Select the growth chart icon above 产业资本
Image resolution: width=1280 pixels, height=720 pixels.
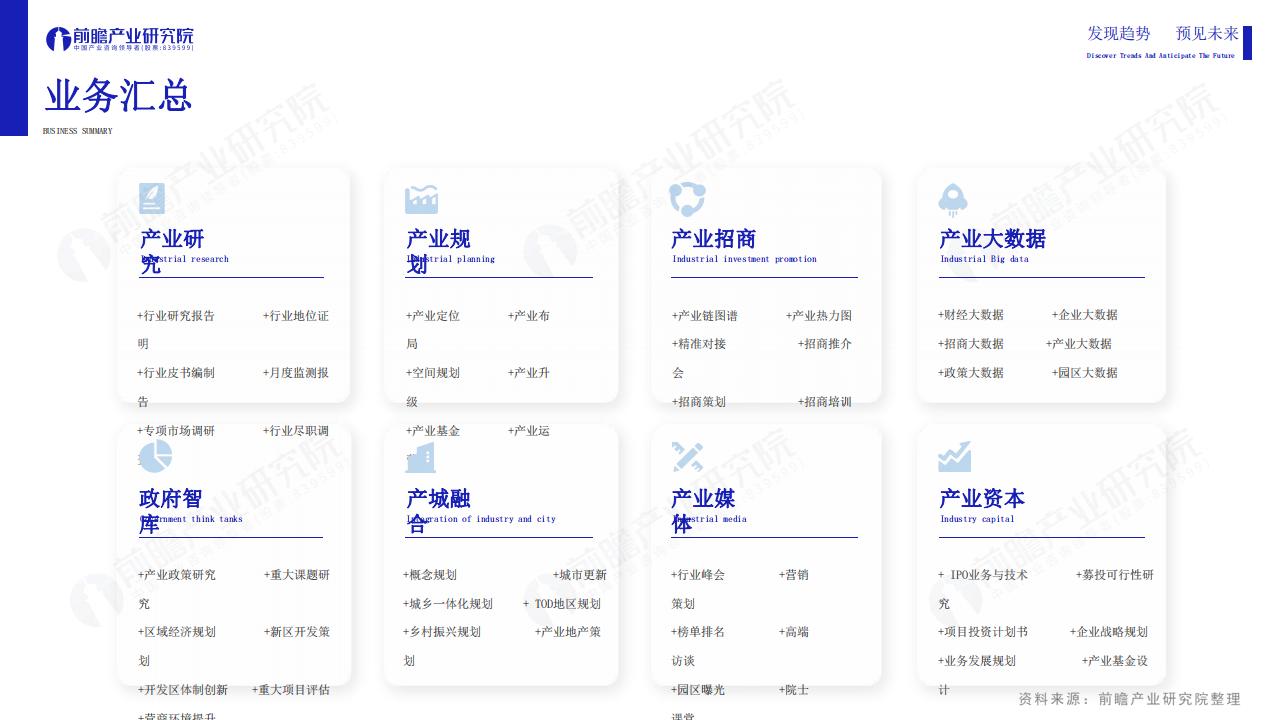click(954, 457)
